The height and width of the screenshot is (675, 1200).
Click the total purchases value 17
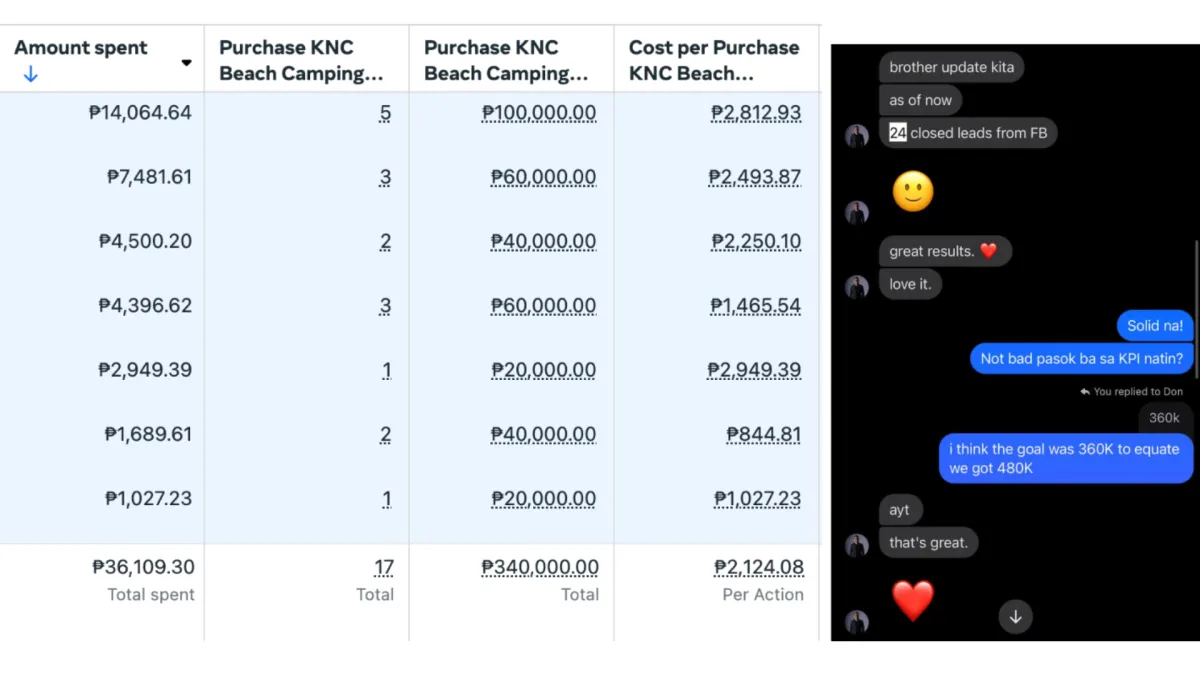coord(384,567)
